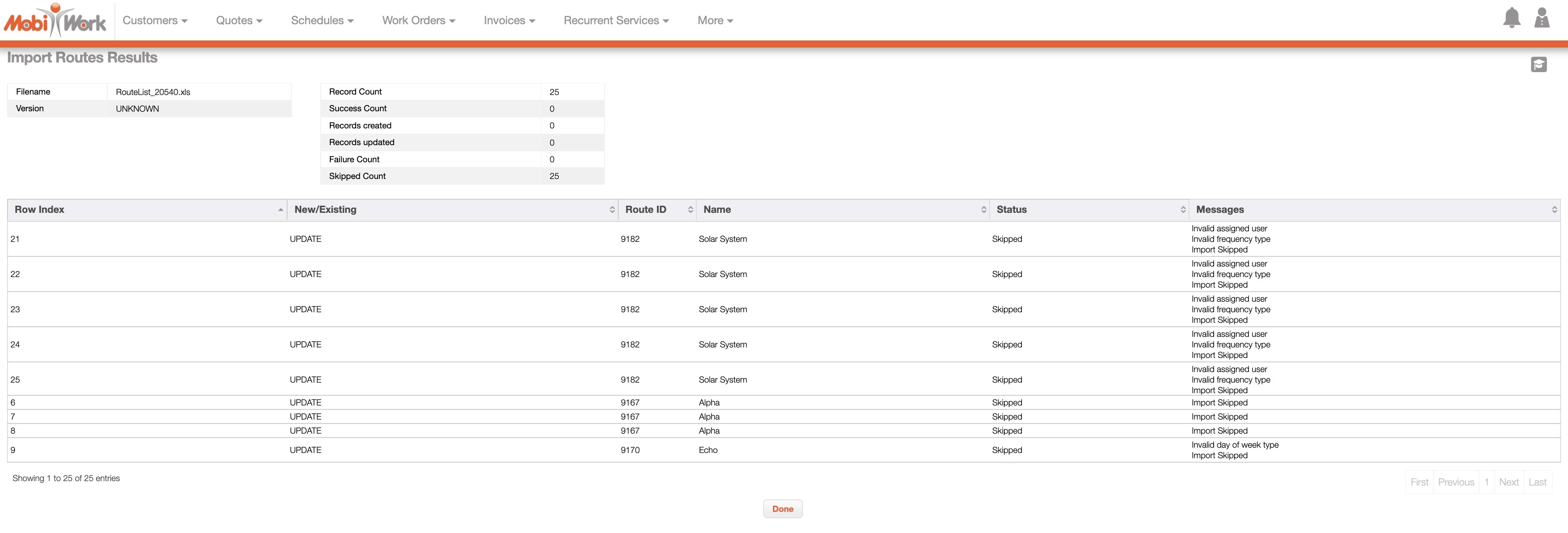The image size is (1568, 533).
Task: Open the Invoices menu
Action: [509, 21]
